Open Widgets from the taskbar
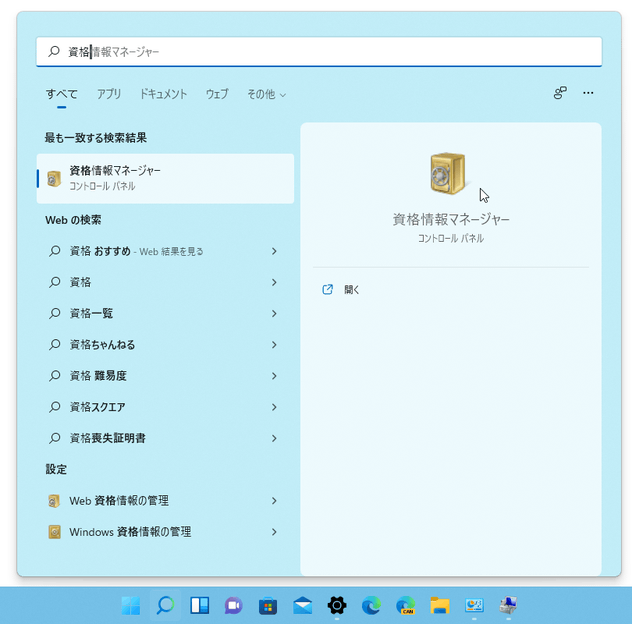This screenshot has height=624, width=632. tap(200, 605)
